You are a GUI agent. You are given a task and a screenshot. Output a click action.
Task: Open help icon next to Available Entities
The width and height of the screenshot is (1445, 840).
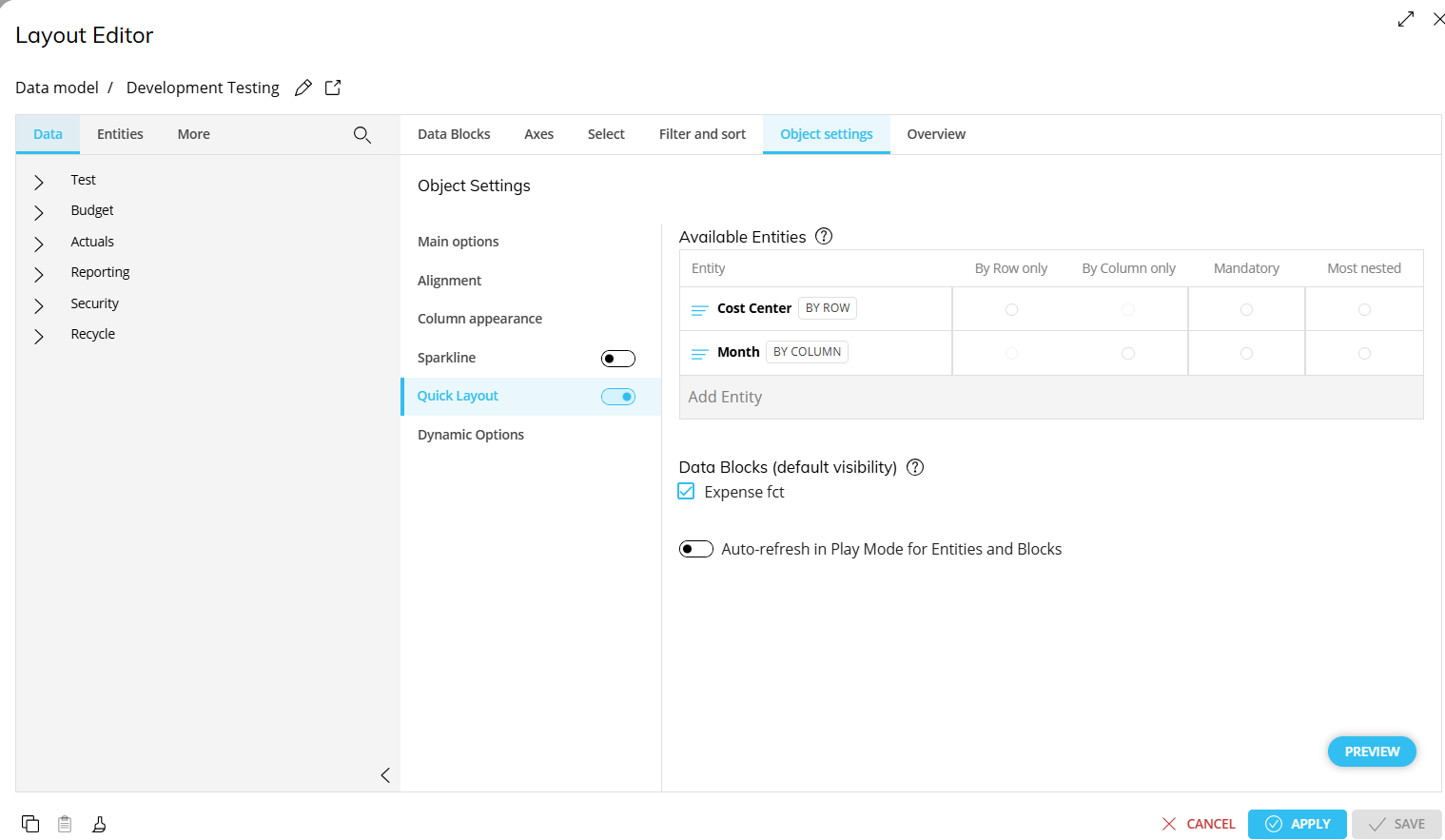coord(824,237)
